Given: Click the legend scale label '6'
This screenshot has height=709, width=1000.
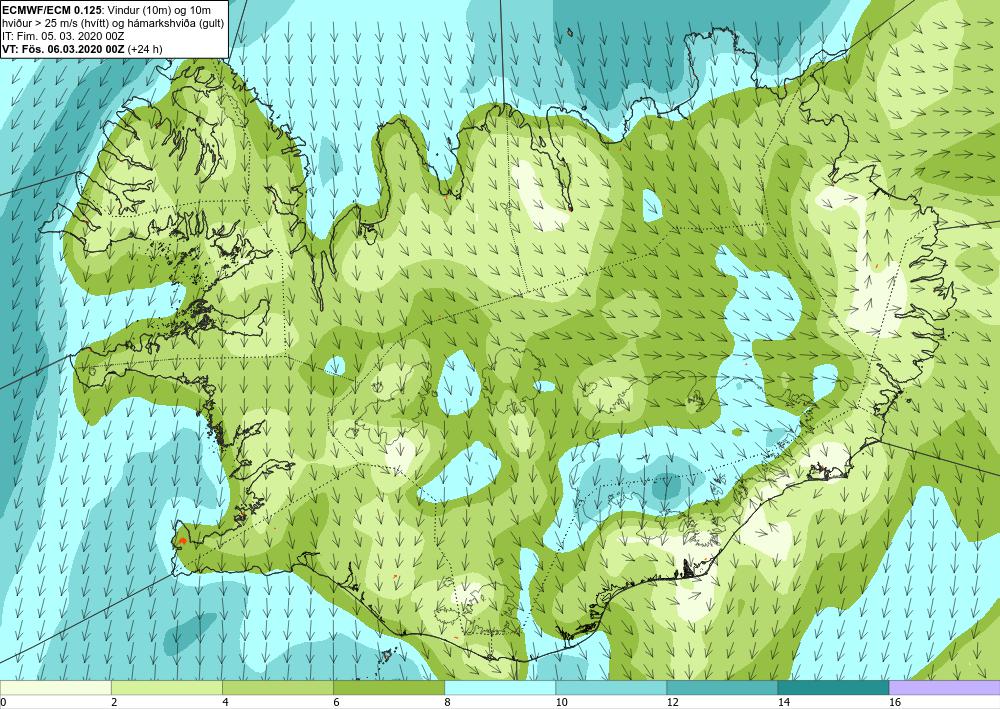Looking at the screenshot, I should coord(336,703).
